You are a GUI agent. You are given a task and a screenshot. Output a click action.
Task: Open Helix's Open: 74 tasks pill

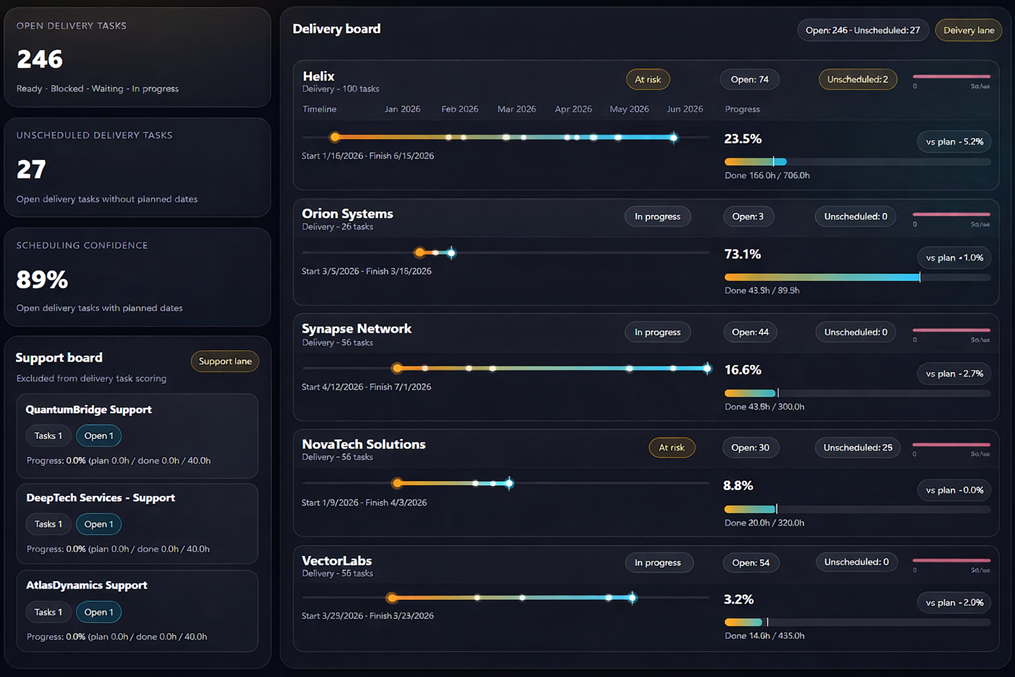click(750, 79)
